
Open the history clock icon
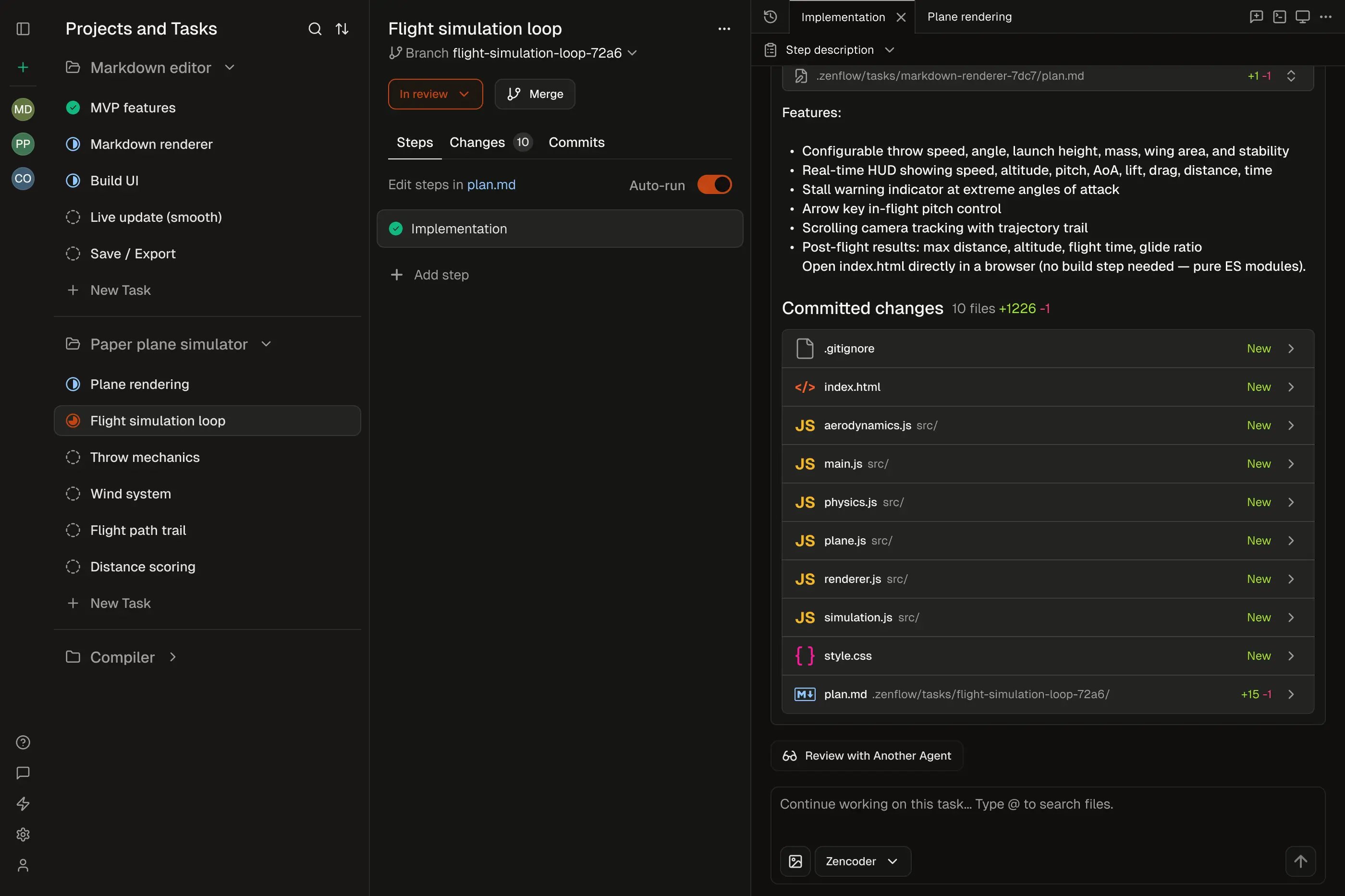pos(770,17)
